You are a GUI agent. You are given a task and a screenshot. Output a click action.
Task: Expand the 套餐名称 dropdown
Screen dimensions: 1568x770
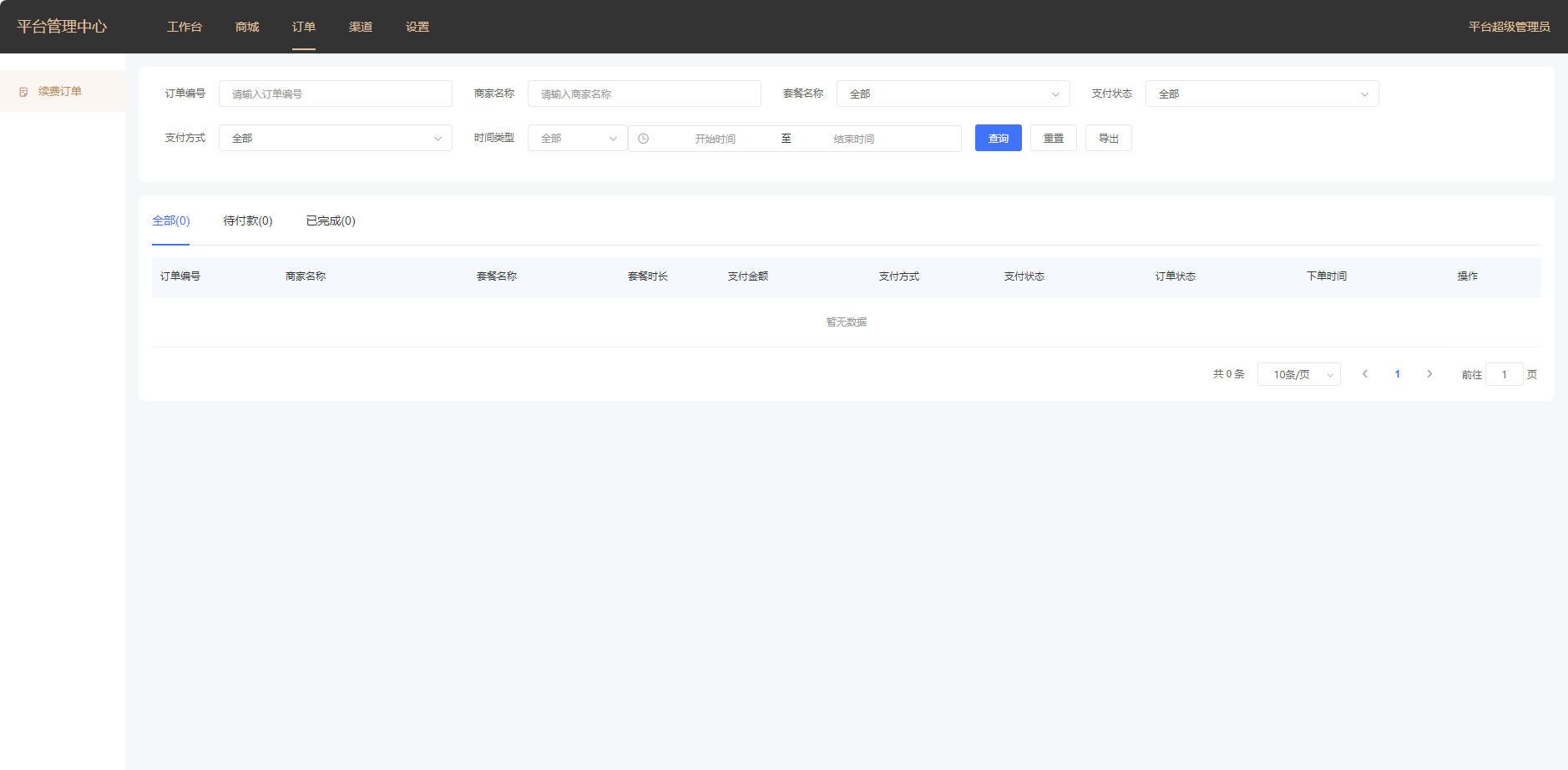coord(953,94)
